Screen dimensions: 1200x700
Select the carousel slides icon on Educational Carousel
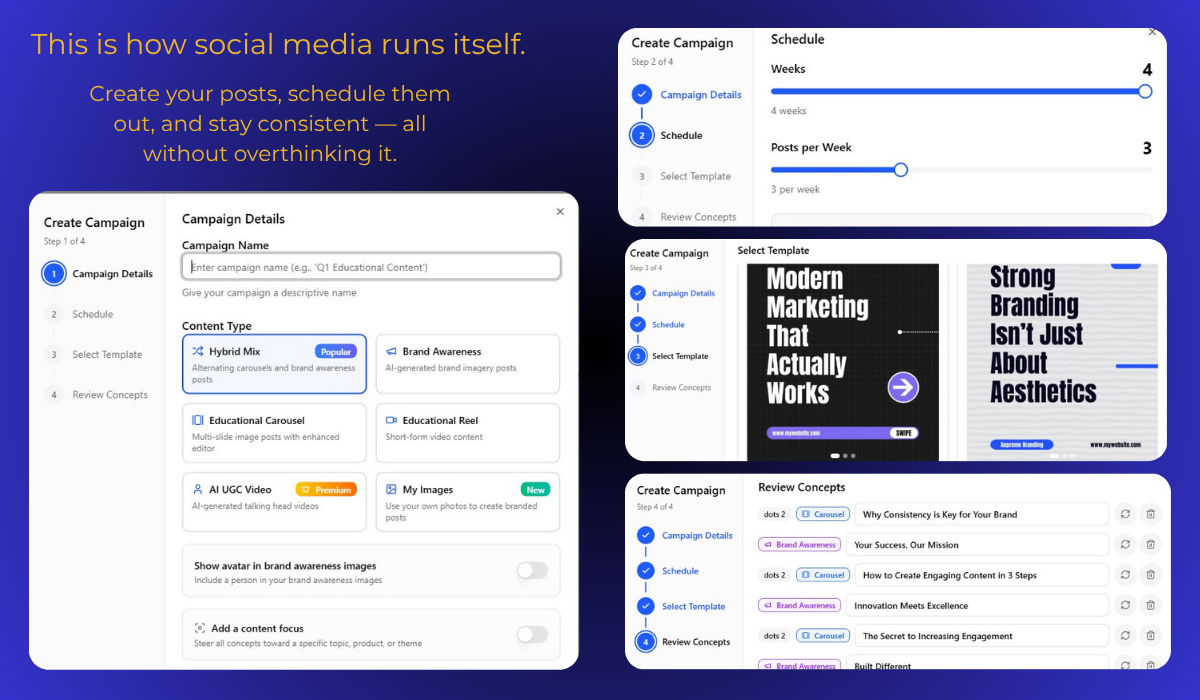coord(197,420)
